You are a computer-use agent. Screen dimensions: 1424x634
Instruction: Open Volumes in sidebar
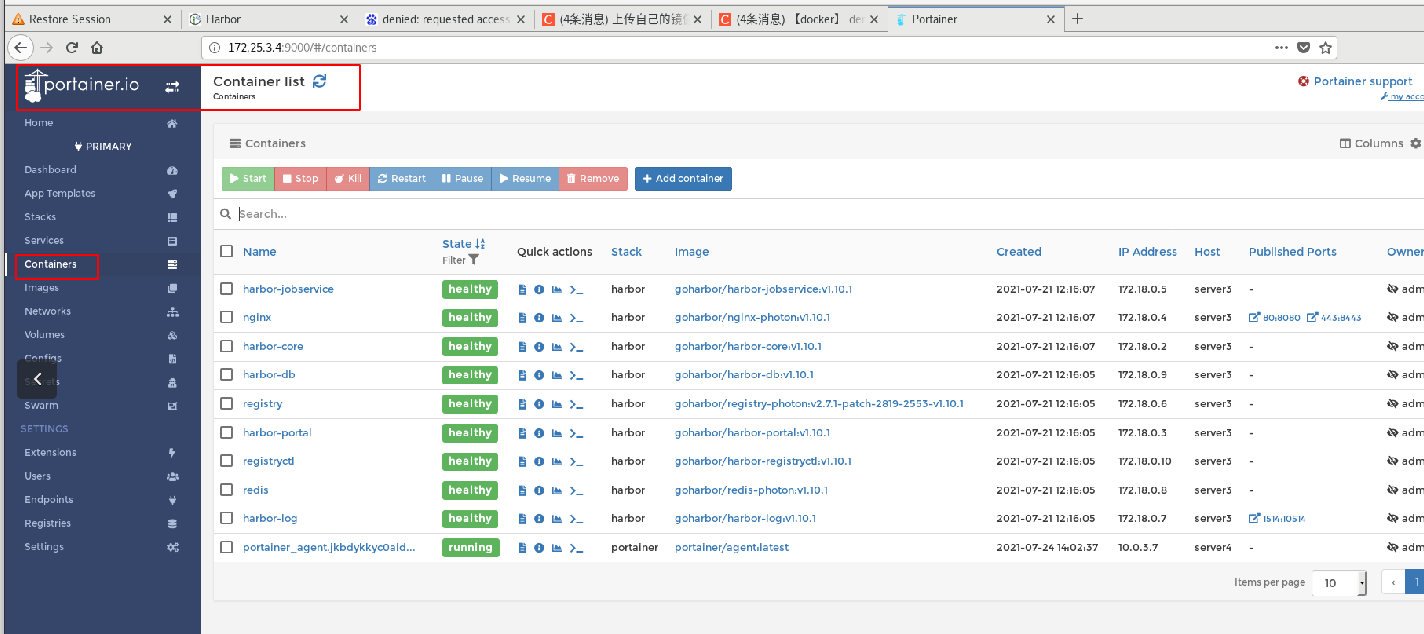click(x=44, y=335)
